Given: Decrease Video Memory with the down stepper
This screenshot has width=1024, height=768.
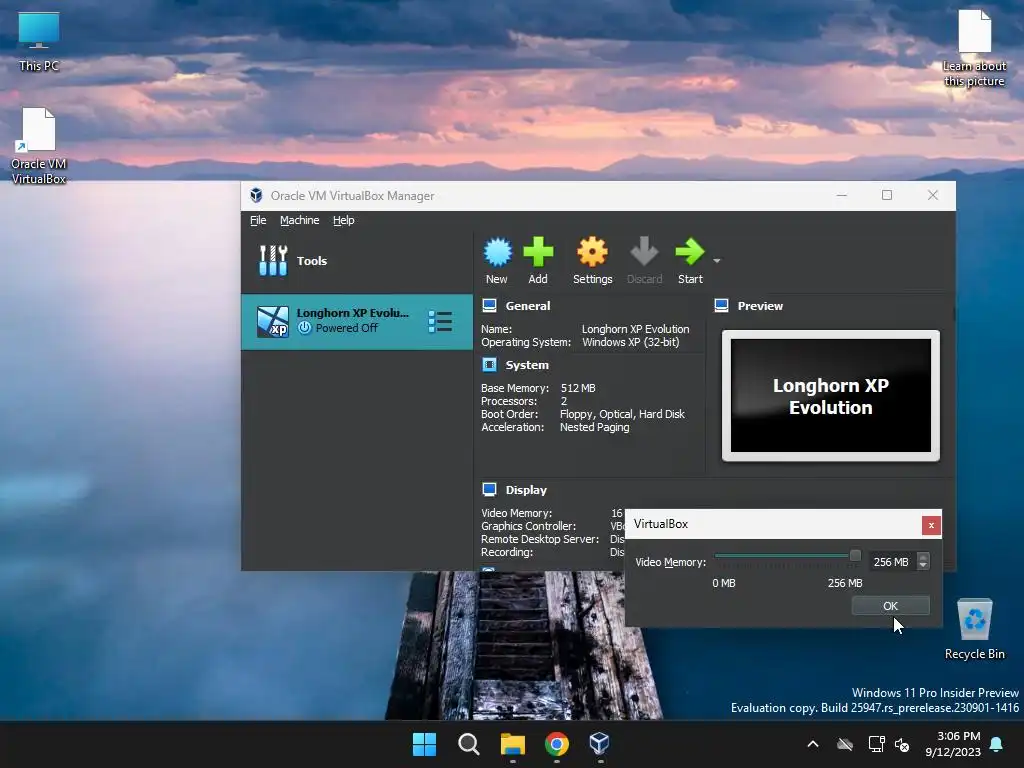Looking at the screenshot, I should [x=923, y=566].
